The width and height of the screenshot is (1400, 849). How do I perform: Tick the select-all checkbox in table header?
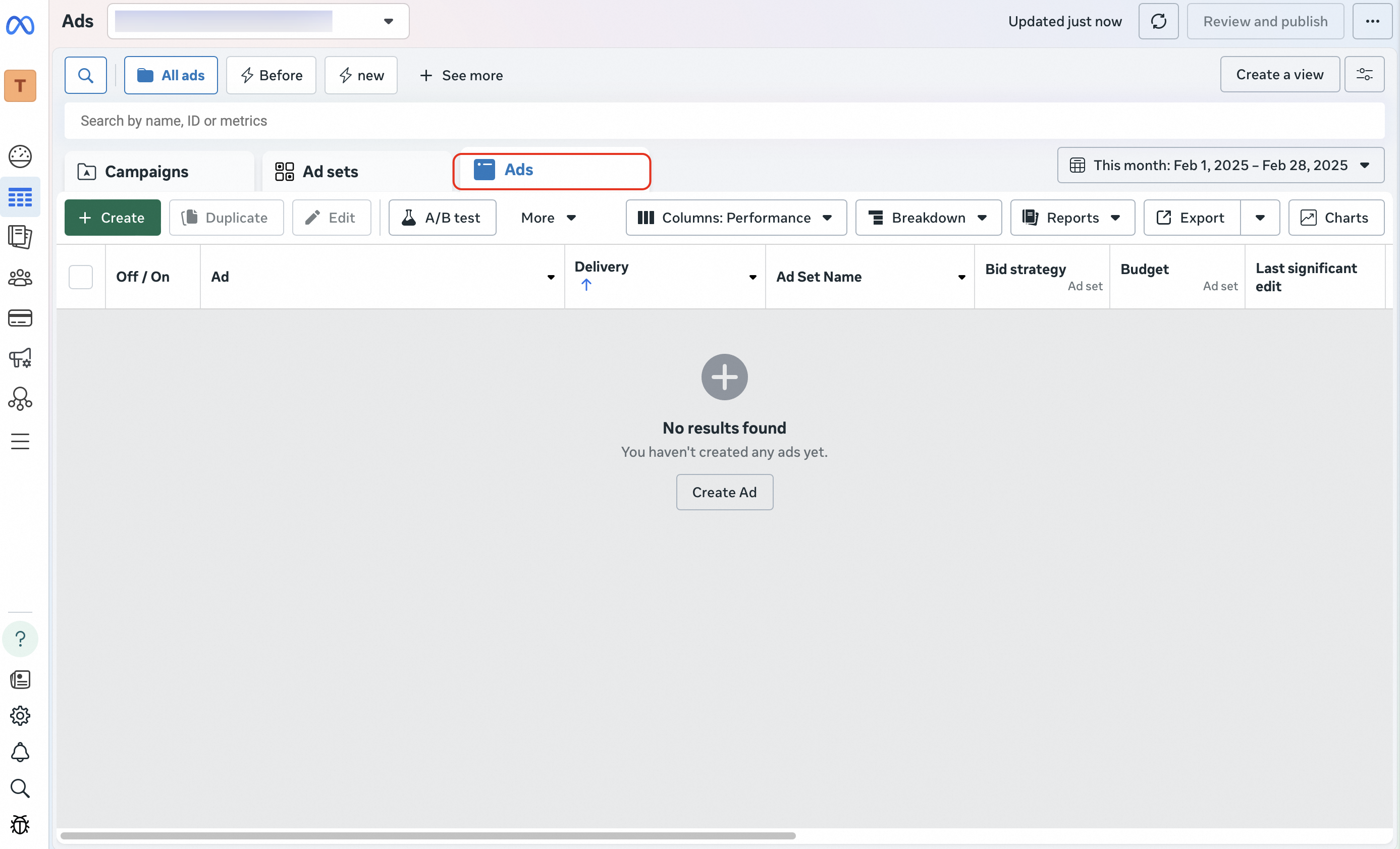[81, 277]
